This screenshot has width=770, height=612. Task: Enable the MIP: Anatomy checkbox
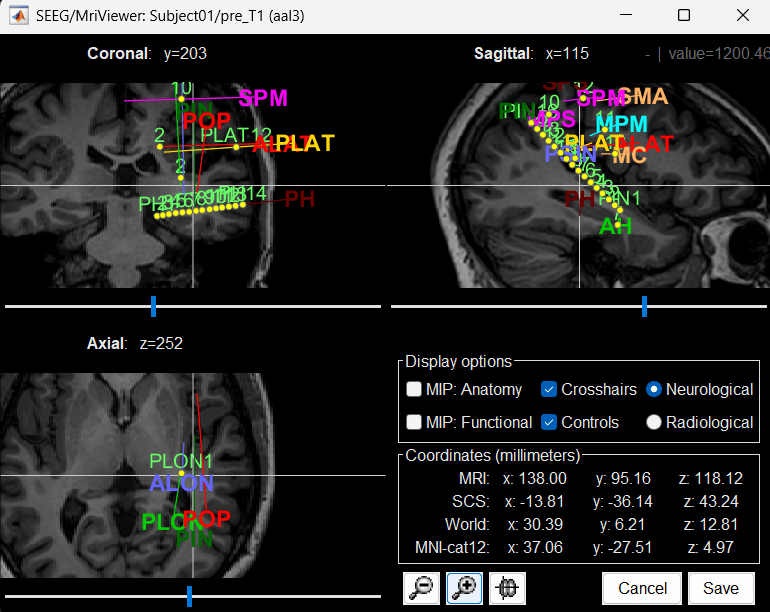click(x=414, y=389)
